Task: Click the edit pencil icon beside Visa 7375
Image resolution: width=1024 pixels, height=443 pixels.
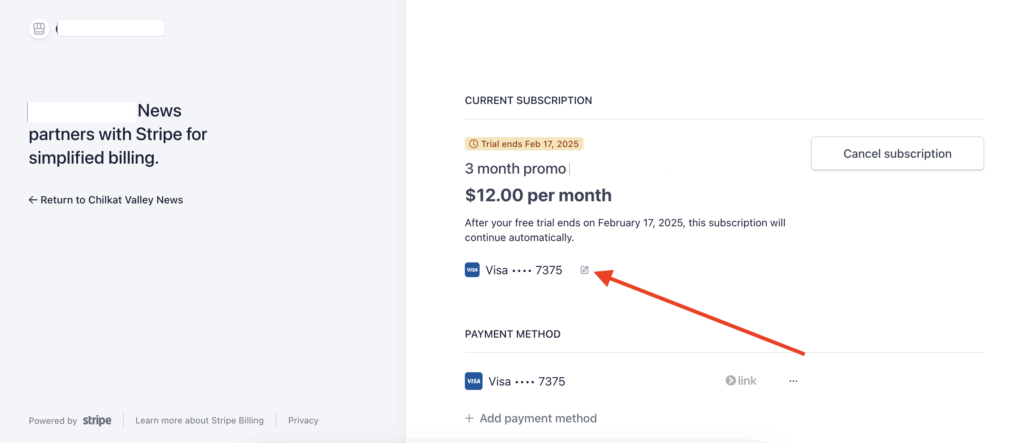Action: coord(585,270)
